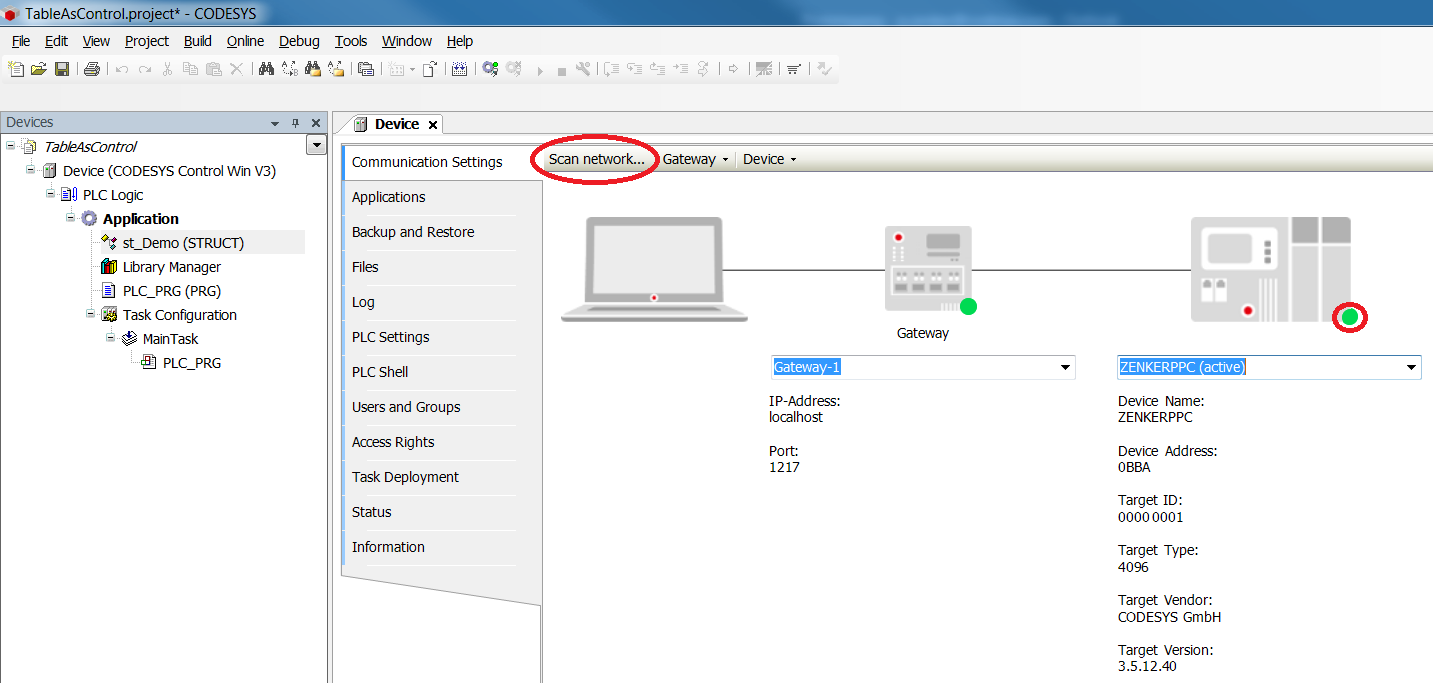Click the Save project toolbar icon
The width and height of the screenshot is (1433, 683).
62,69
